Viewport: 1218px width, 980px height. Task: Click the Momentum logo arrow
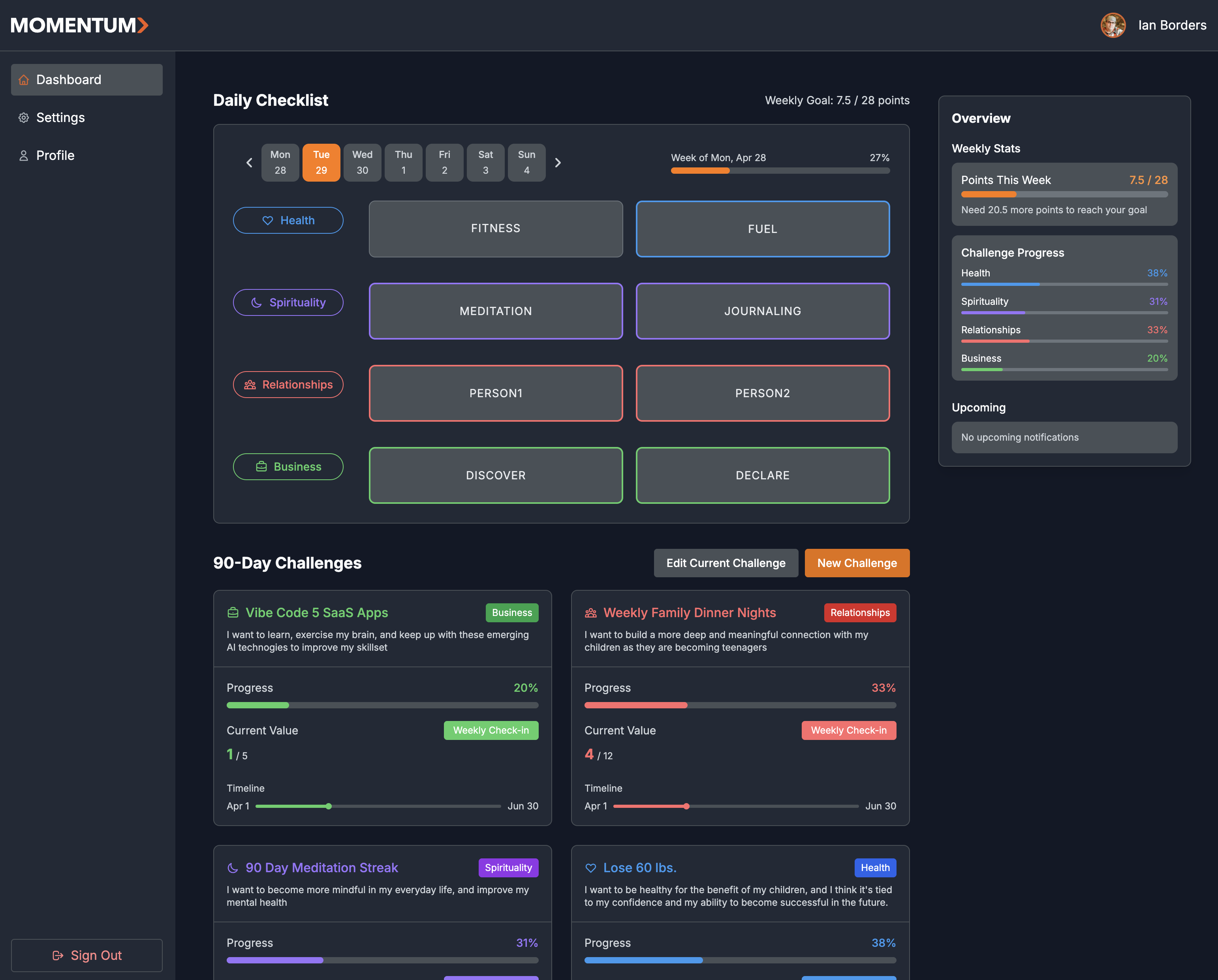click(x=143, y=25)
